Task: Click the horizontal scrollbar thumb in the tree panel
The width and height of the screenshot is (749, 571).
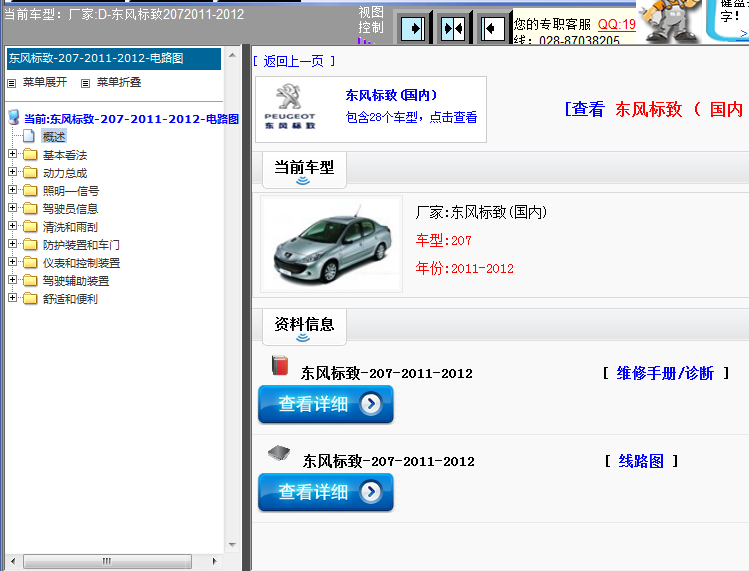Action: point(107,561)
